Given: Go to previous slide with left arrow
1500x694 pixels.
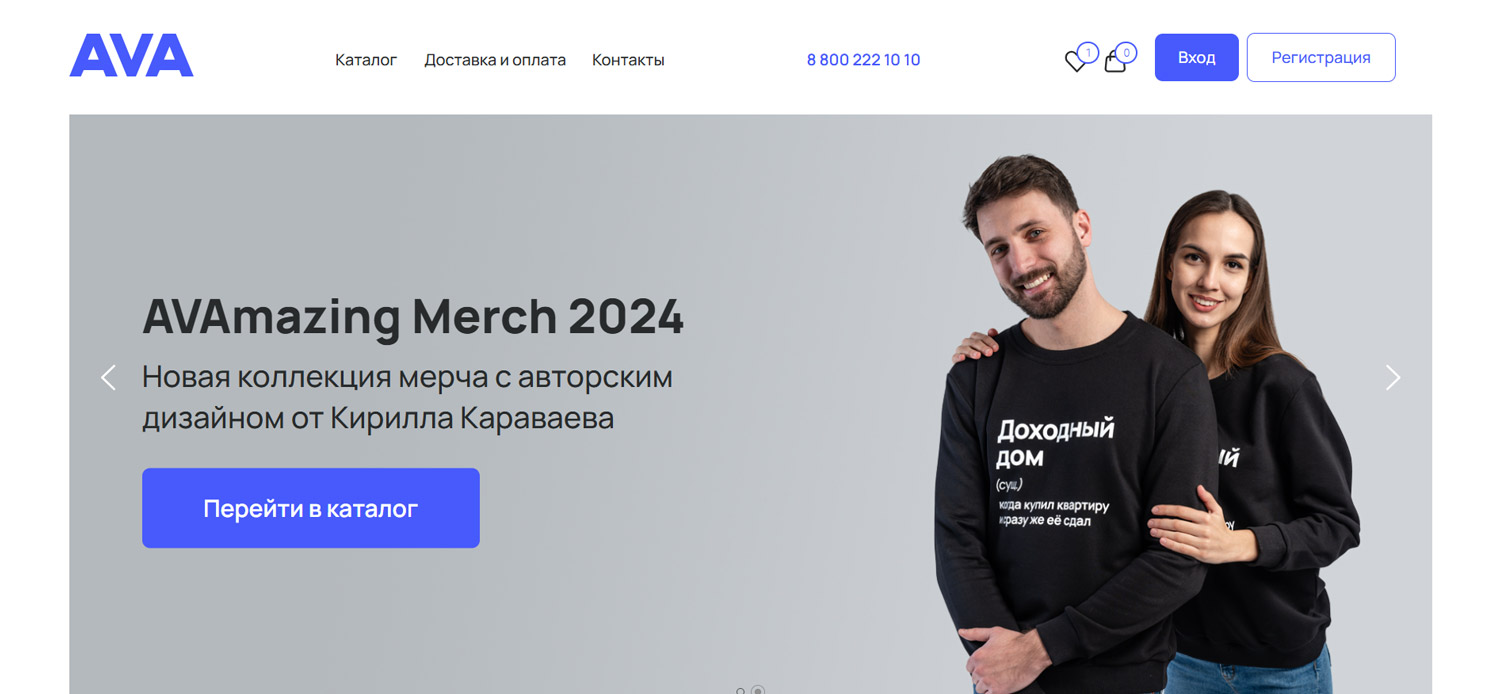Looking at the screenshot, I should pos(109,377).
